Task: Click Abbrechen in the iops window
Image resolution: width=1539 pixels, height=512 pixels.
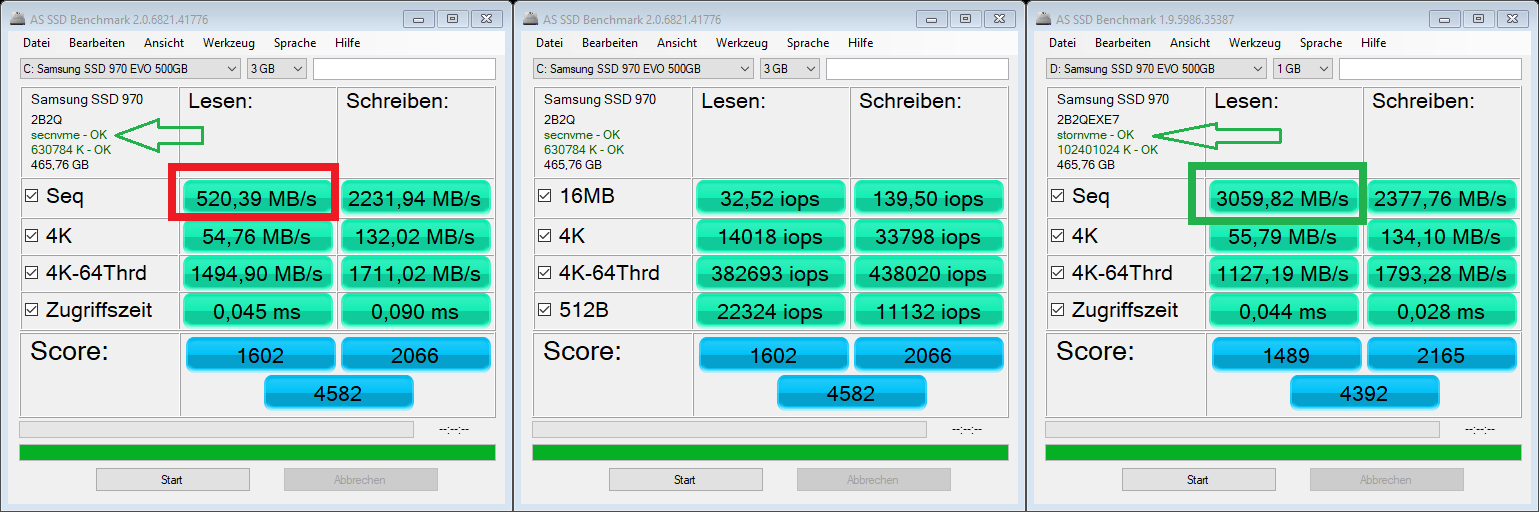Action: coord(873,480)
